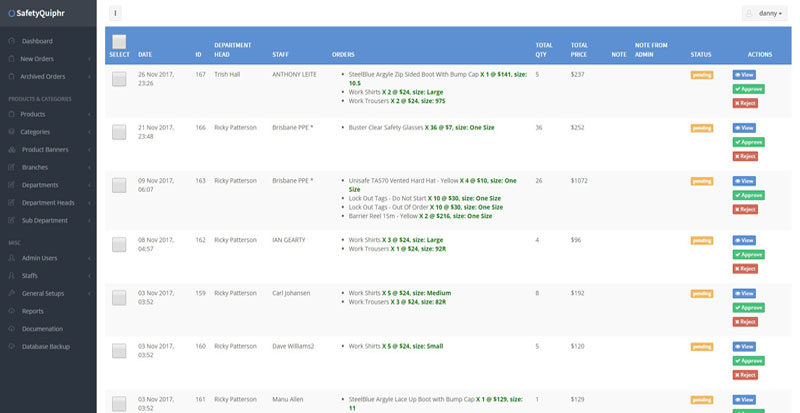This screenshot has height=413, width=800.
Task: Click the Branches icon in the sidebar
Action: click(x=11, y=167)
